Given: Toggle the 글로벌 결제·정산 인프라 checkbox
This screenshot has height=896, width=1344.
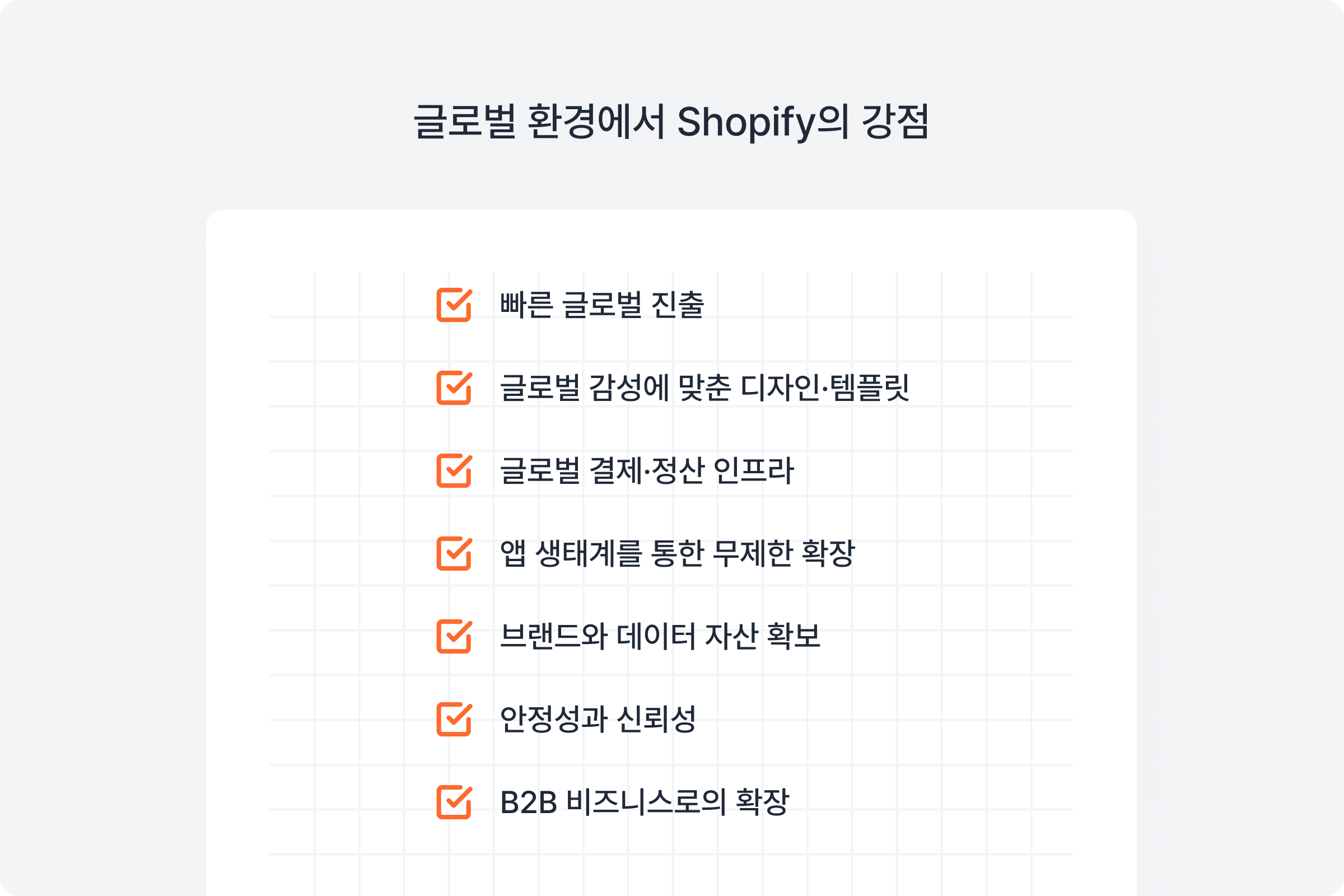Looking at the screenshot, I should [454, 471].
